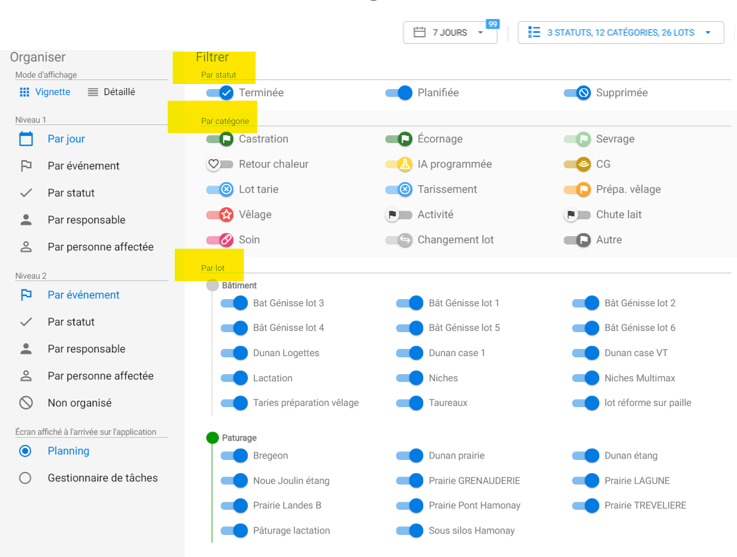Screen dimensions: 737x557
Task: Toggle the Niches Multimax lot switch
Action: 586,378
